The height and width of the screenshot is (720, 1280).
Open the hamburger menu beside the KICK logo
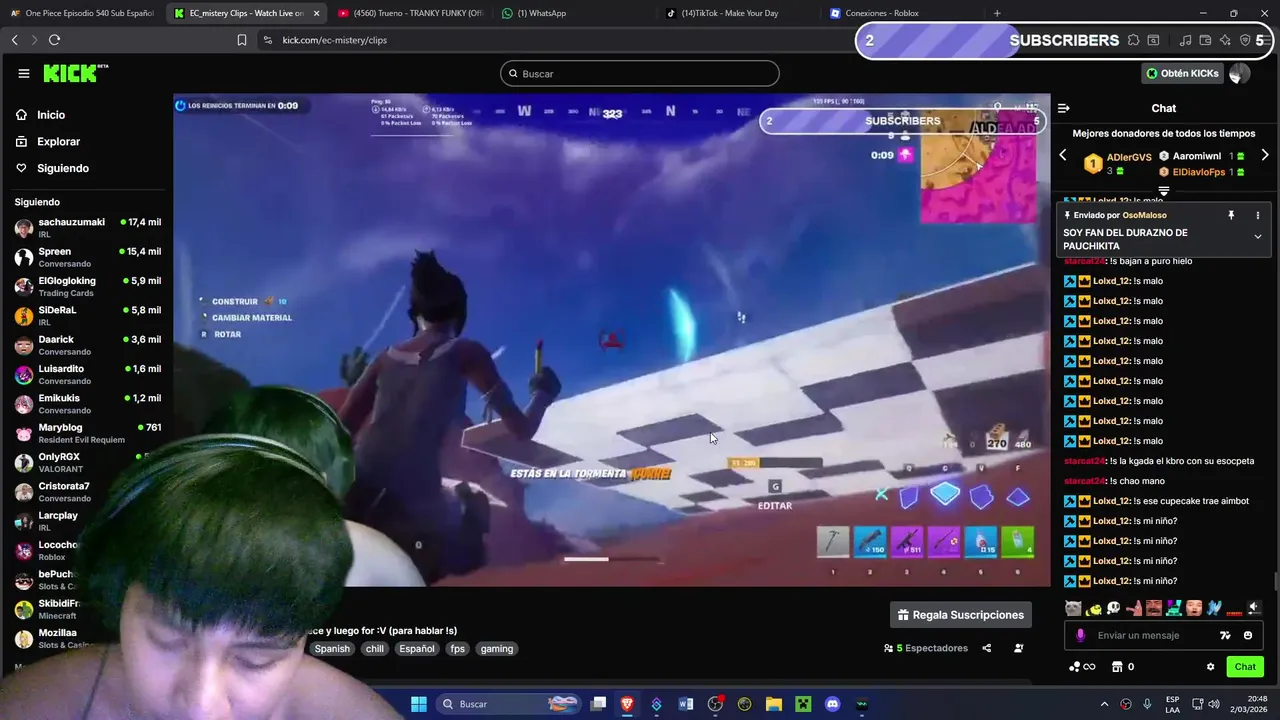24,73
